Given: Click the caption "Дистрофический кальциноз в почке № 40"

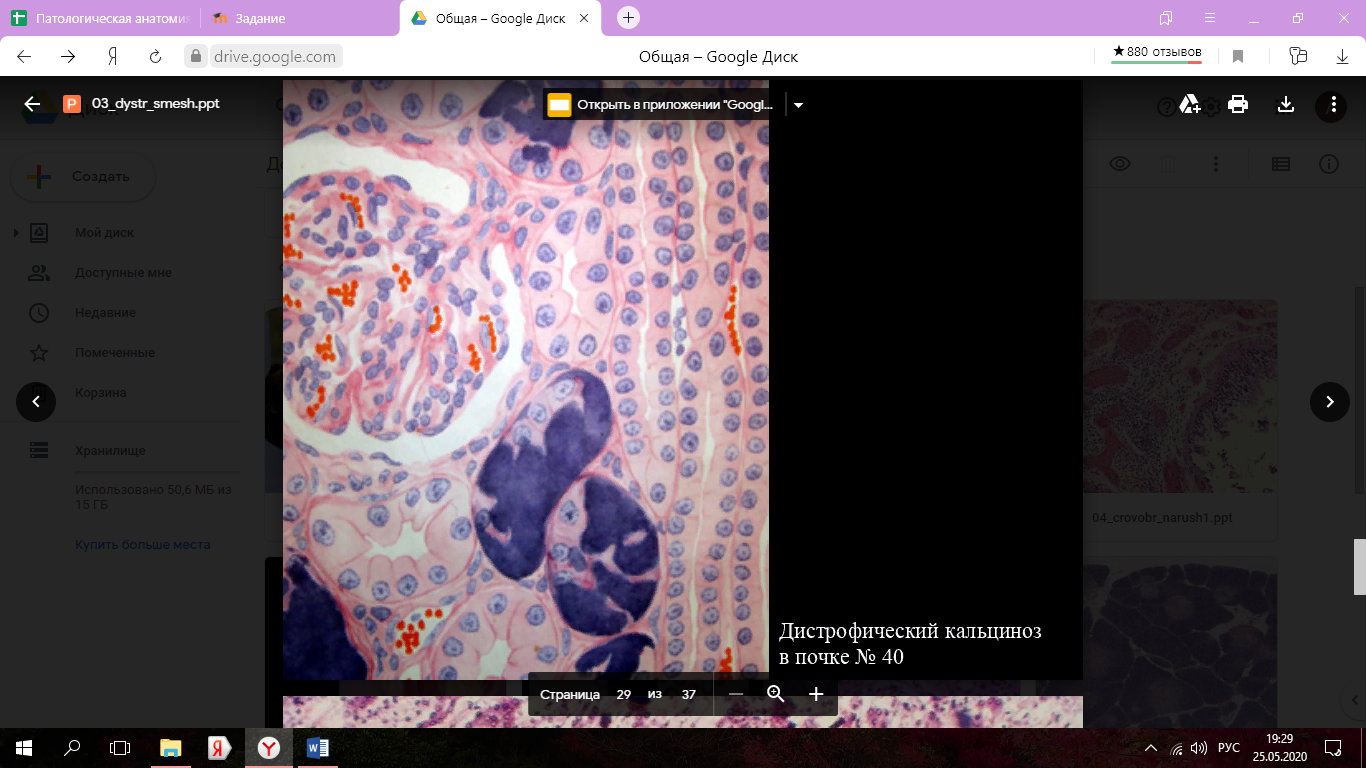Looking at the screenshot, I should (x=910, y=644).
